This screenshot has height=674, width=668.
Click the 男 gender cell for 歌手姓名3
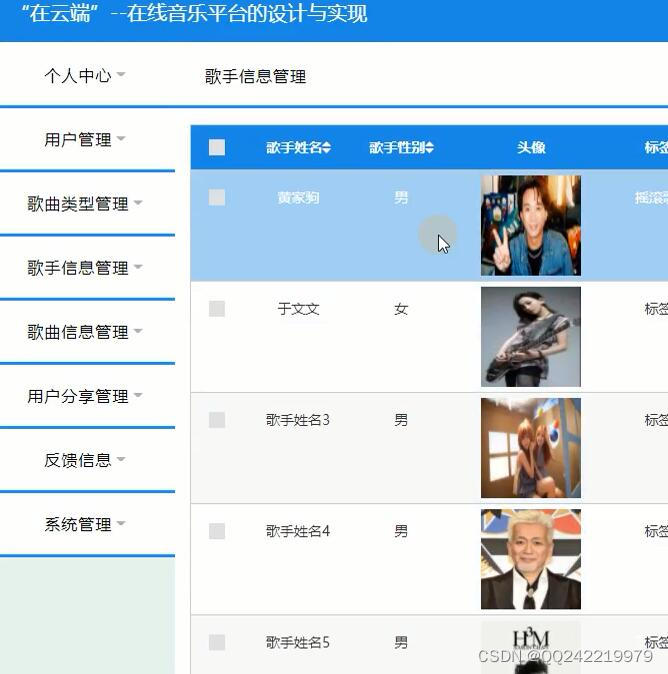pyautogui.click(x=401, y=420)
